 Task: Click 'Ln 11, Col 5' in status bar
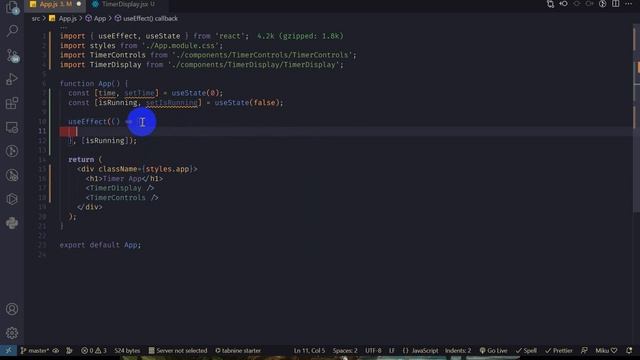click(309, 351)
